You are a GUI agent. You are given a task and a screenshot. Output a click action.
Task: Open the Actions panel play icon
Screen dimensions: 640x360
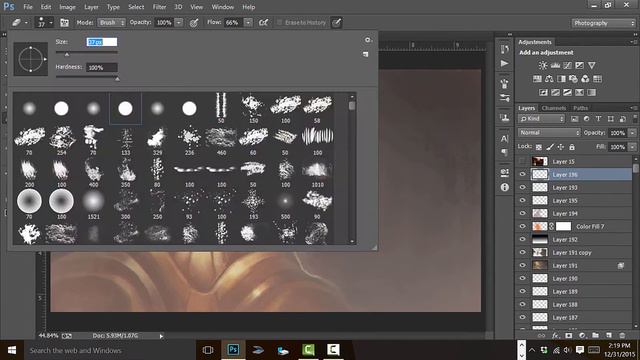point(504,64)
